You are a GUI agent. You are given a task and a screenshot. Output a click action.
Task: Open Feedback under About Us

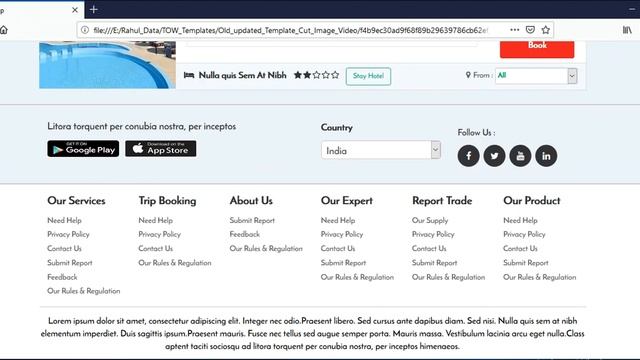point(244,234)
